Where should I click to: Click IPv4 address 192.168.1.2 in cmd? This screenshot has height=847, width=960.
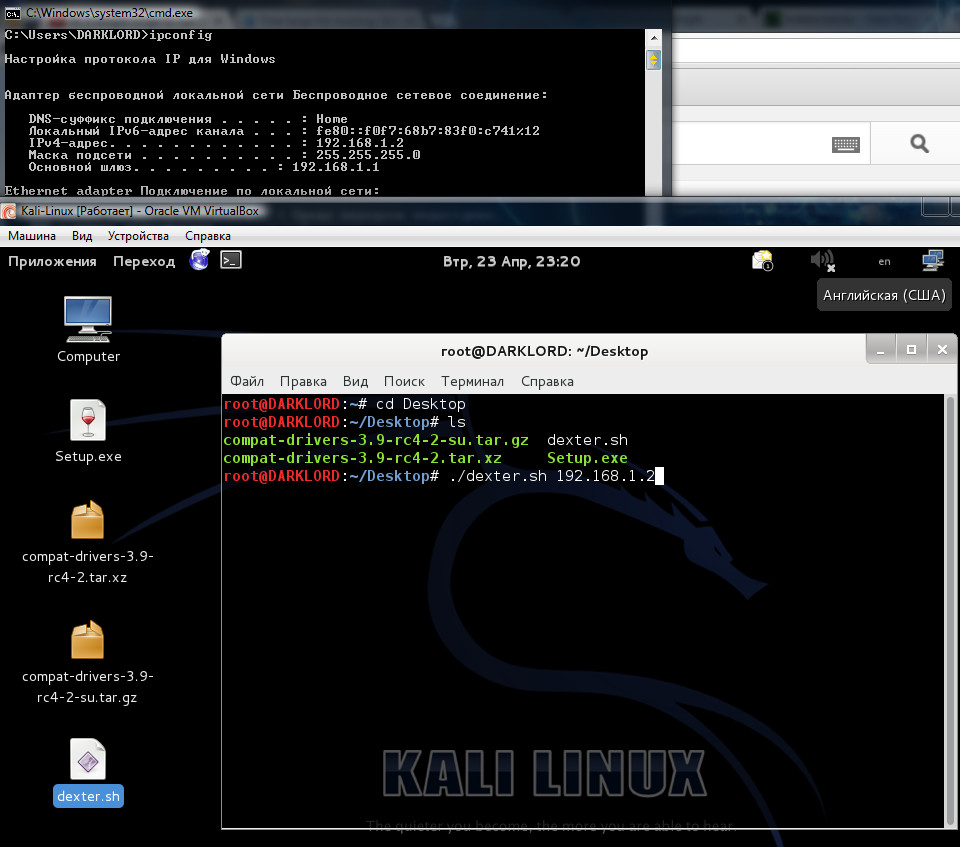[x=360, y=143]
